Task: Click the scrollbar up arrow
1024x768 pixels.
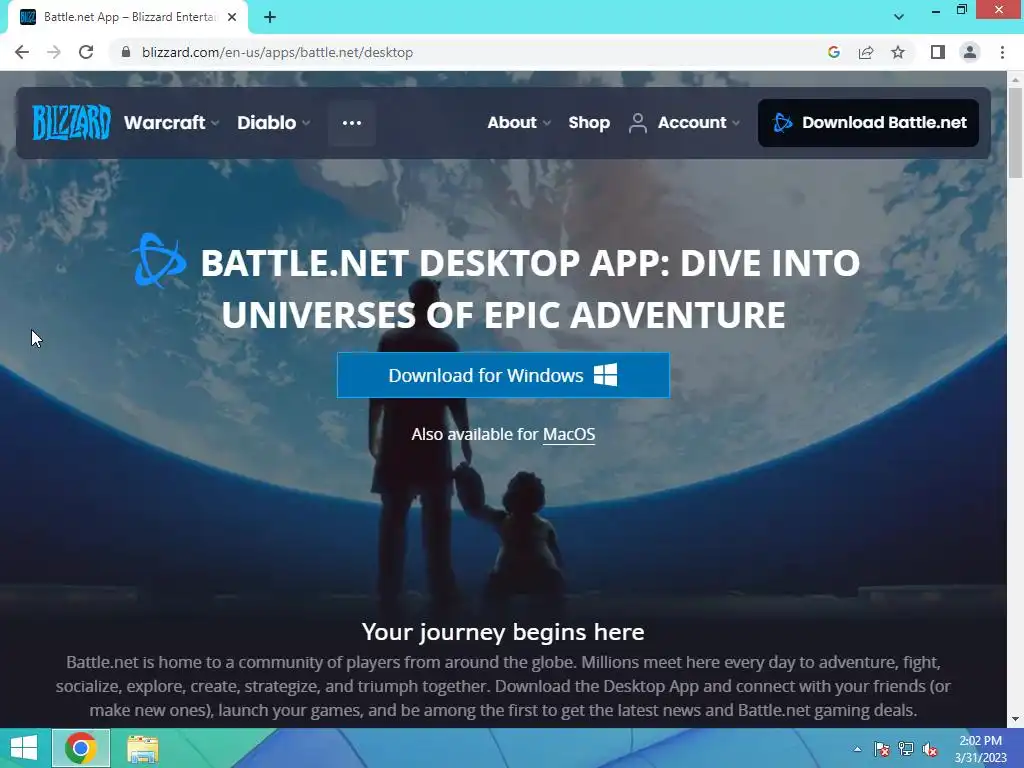Action: [x=1015, y=79]
